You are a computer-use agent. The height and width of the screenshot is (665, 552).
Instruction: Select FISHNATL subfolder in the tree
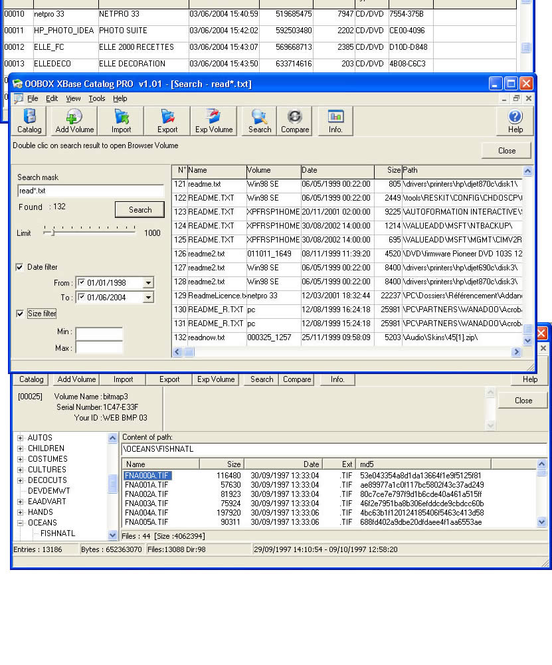click(58, 533)
